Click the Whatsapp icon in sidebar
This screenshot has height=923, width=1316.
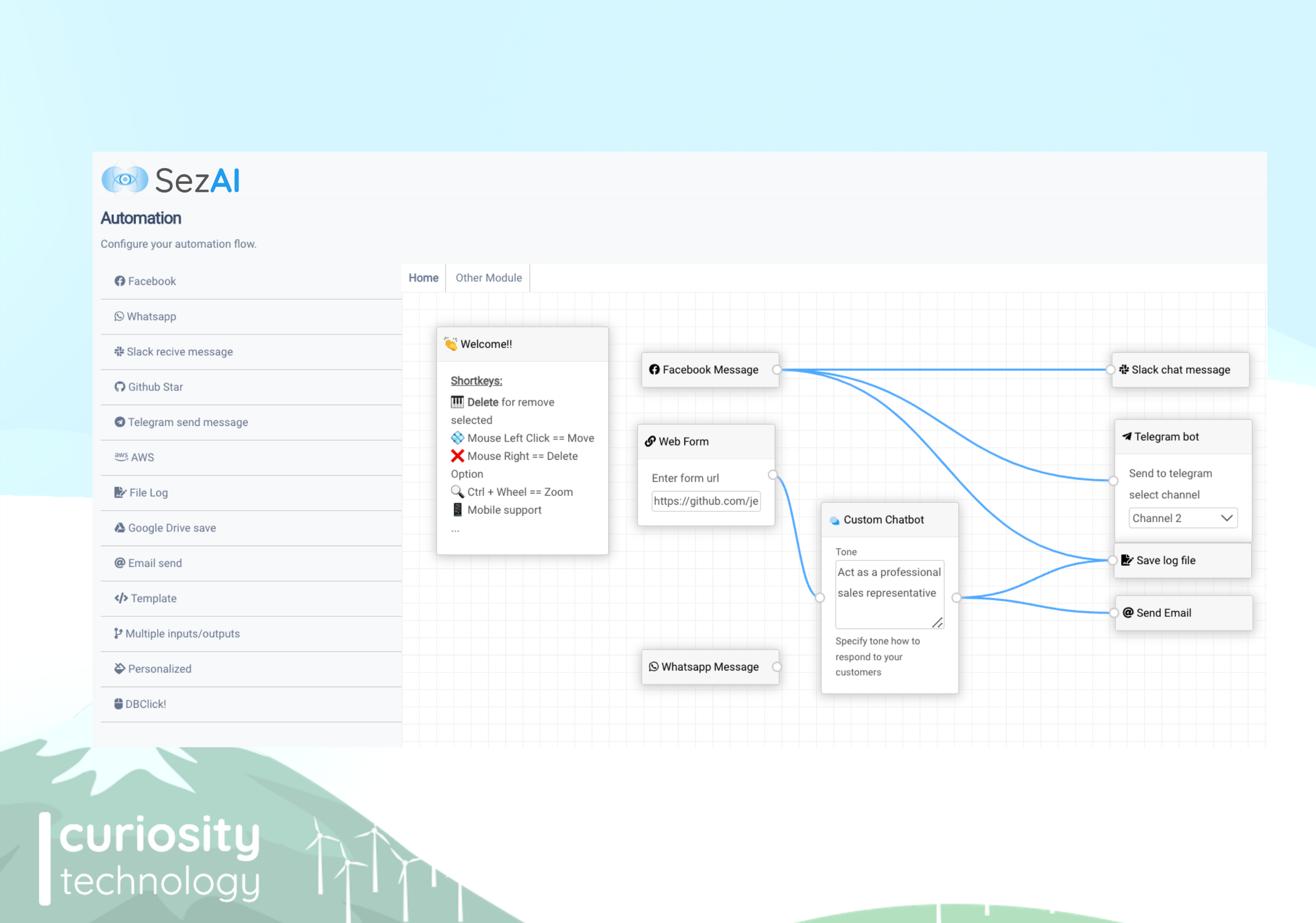[119, 316]
